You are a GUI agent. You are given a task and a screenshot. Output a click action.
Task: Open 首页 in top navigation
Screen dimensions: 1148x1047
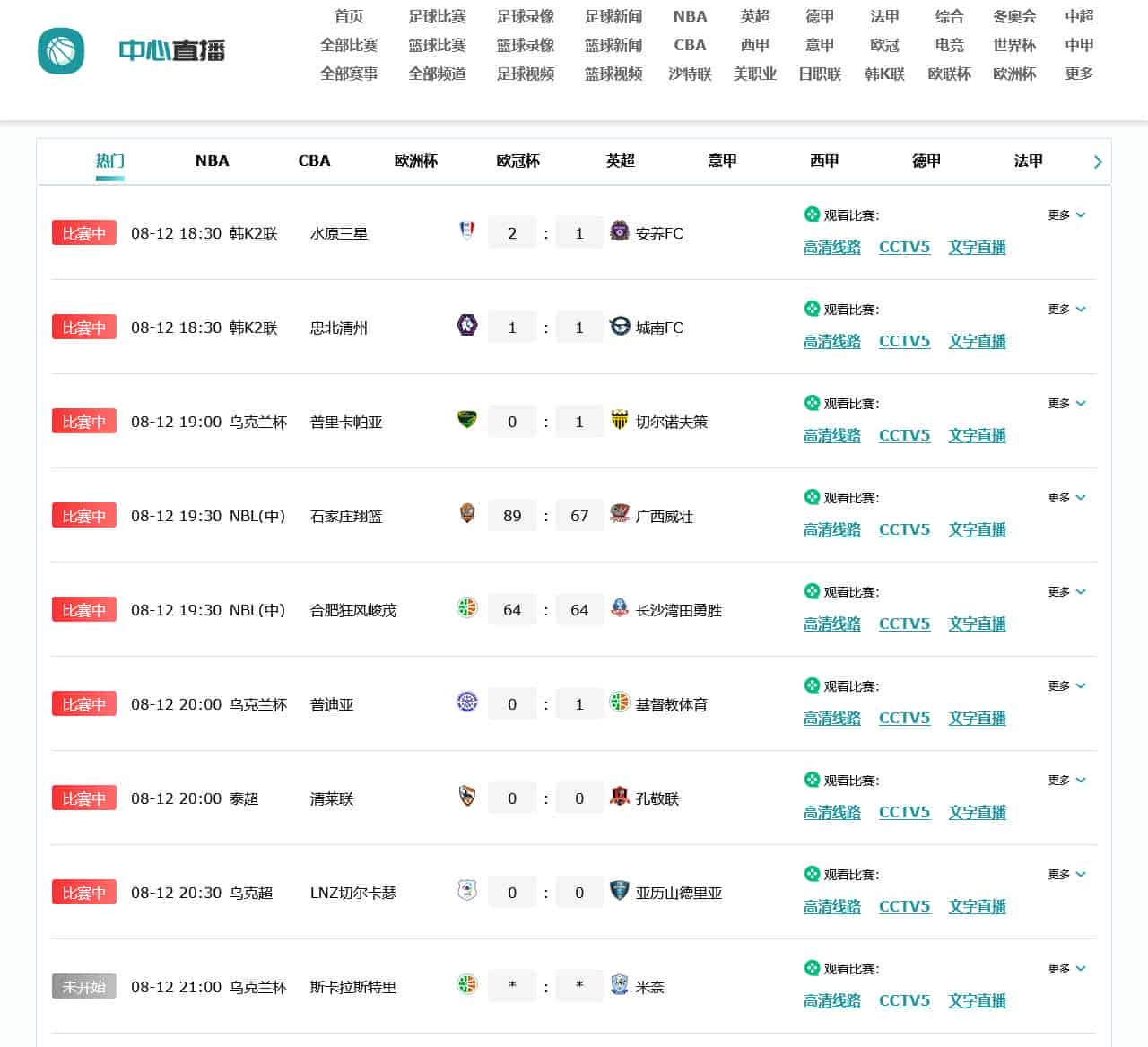pos(349,16)
